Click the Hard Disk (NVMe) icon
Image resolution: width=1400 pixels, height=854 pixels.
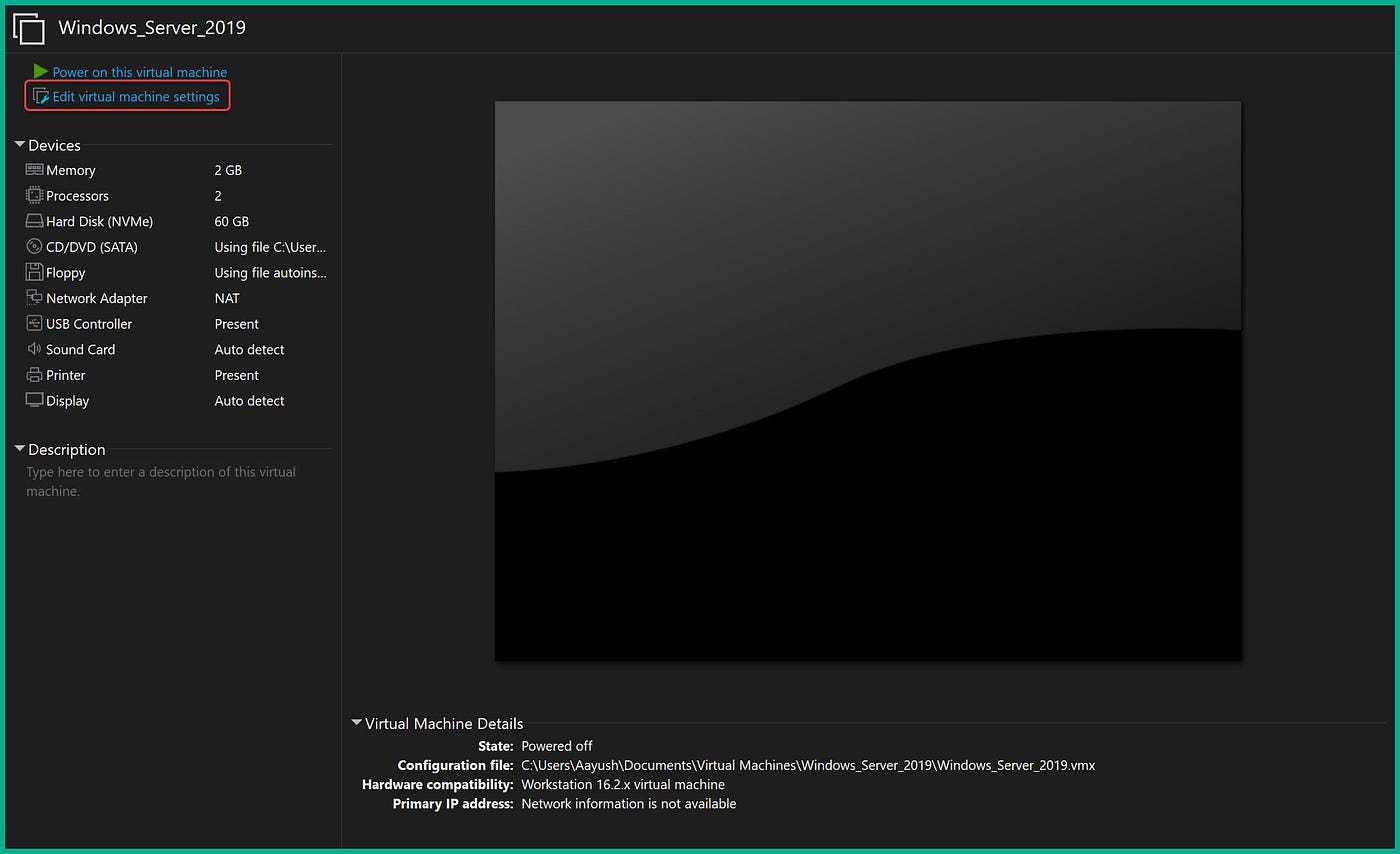34,221
